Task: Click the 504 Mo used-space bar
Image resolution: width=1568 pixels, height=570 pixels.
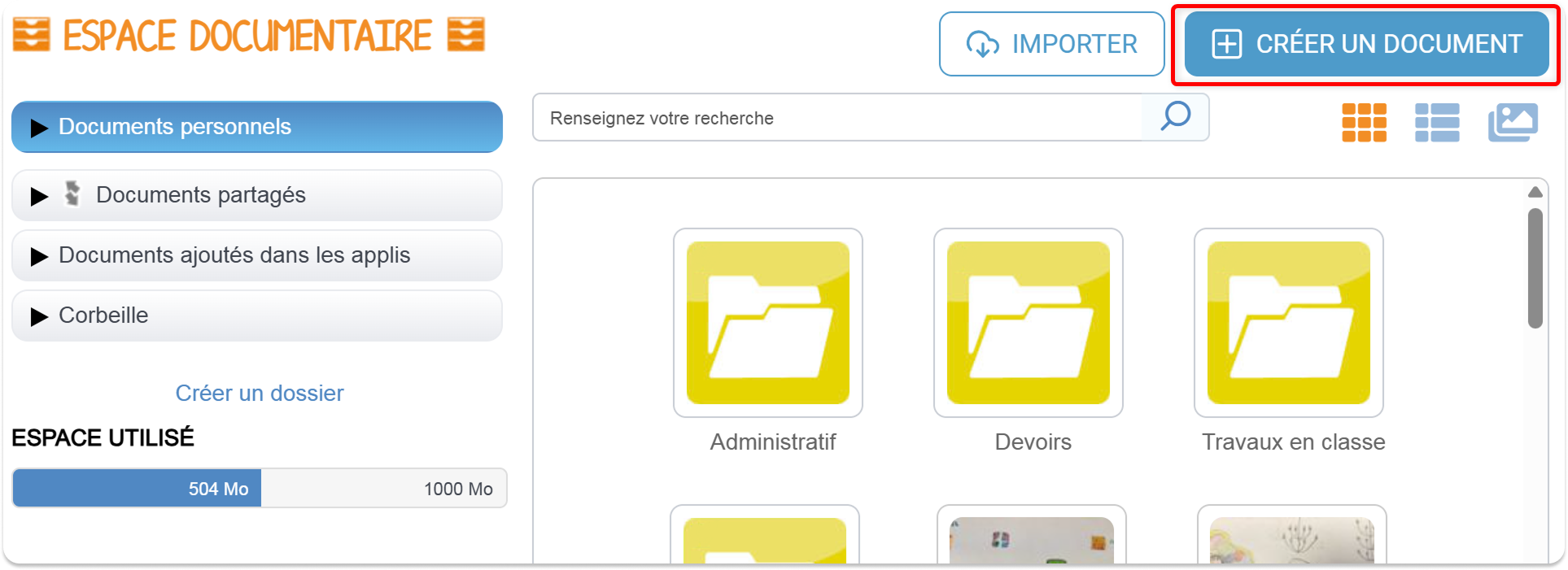Action: pos(137,488)
